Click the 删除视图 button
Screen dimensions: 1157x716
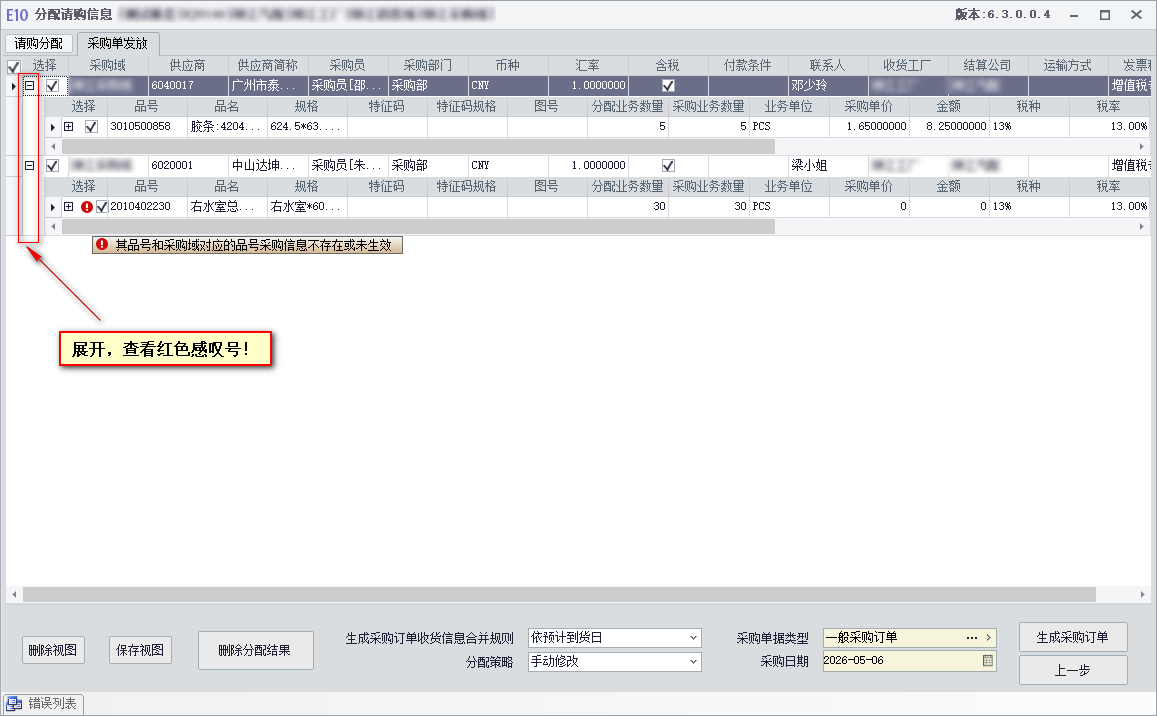pyautogui.click(x=52, y=650)
